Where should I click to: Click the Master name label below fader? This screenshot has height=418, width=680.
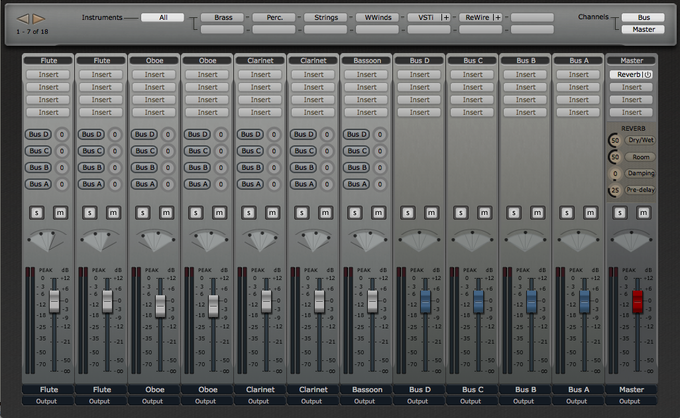tap(631, 389)
